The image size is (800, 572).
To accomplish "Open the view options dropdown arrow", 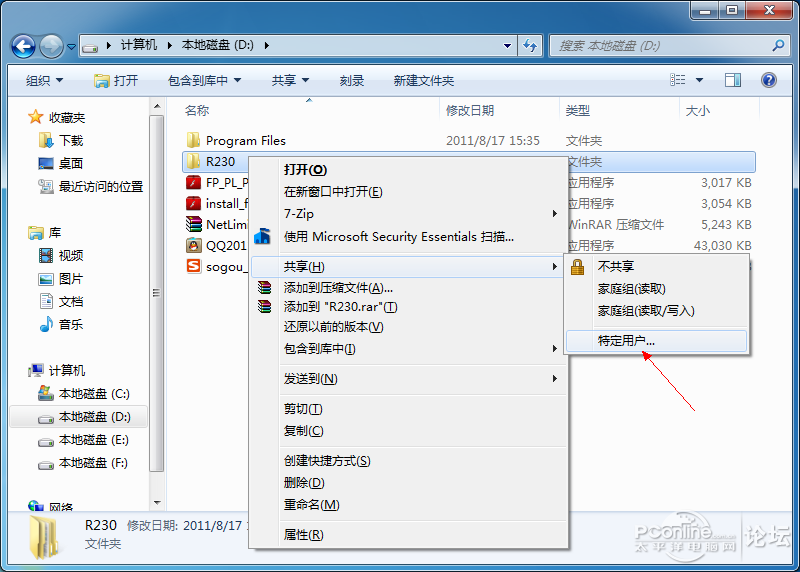I will click(x=699, y=80).
